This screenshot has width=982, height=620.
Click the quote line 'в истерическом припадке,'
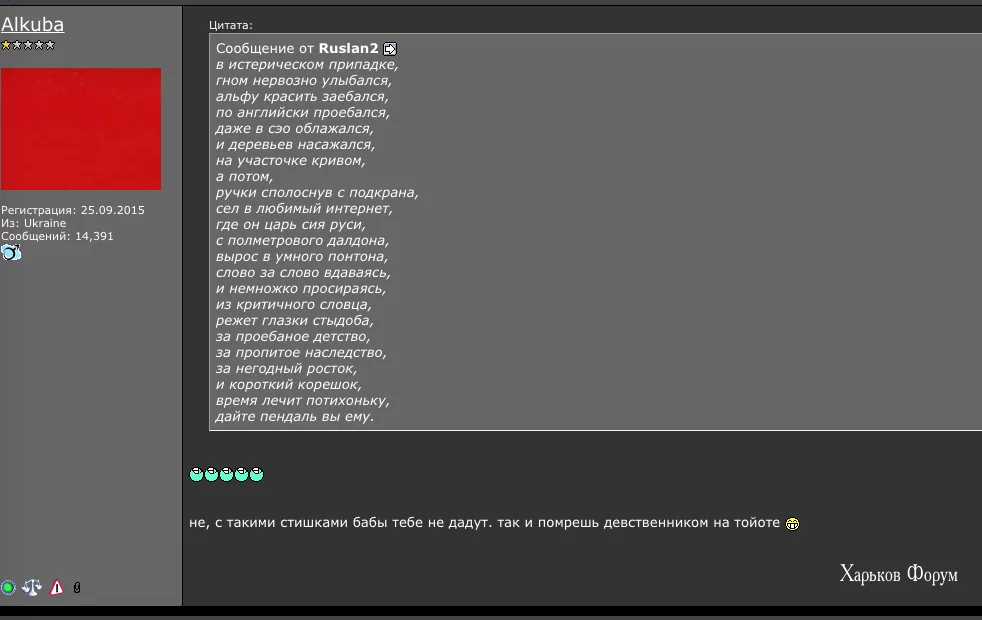pos(307,65)
